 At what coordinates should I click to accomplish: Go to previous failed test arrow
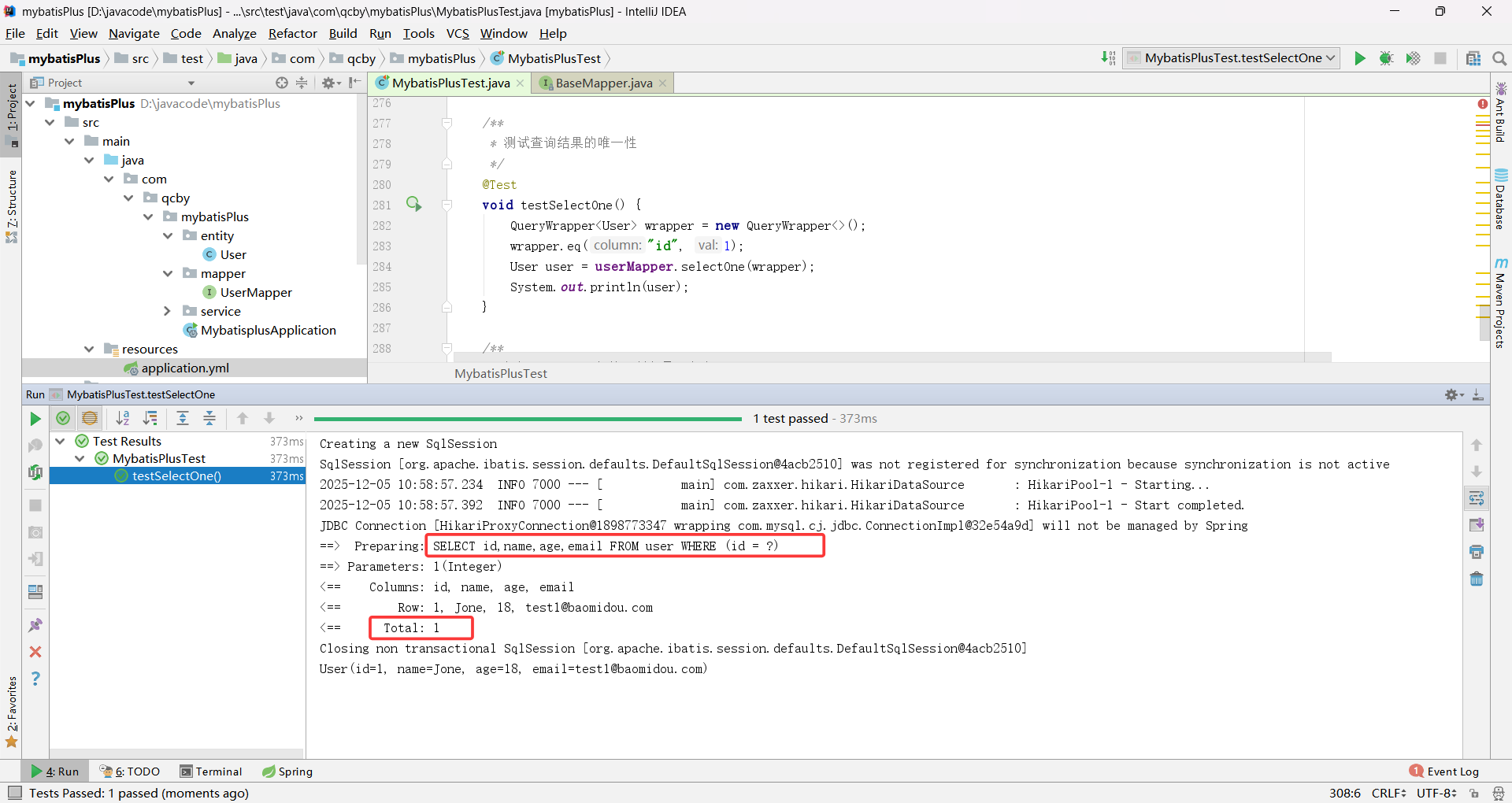pyautogui.click(x=243, y=419)
